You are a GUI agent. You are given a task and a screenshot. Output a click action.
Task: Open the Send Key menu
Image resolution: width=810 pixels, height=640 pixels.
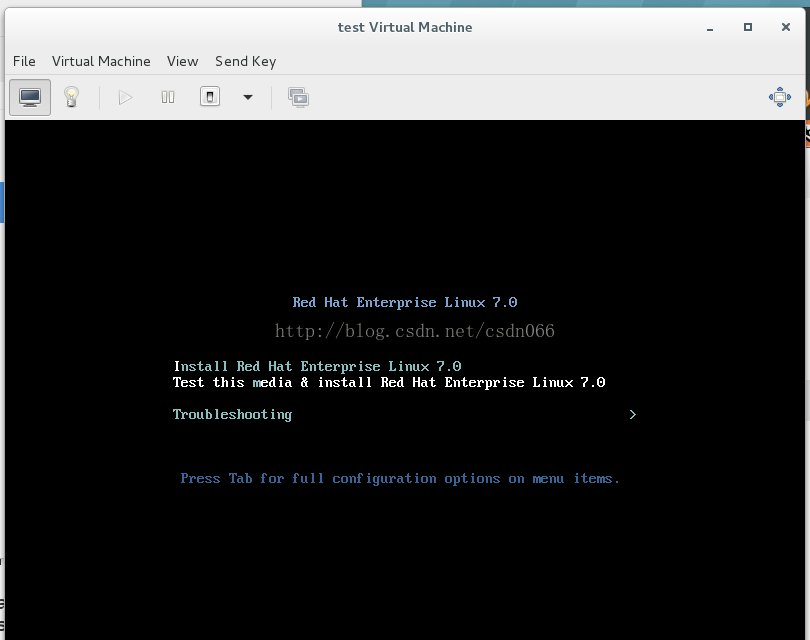click(x=245, y=61)
